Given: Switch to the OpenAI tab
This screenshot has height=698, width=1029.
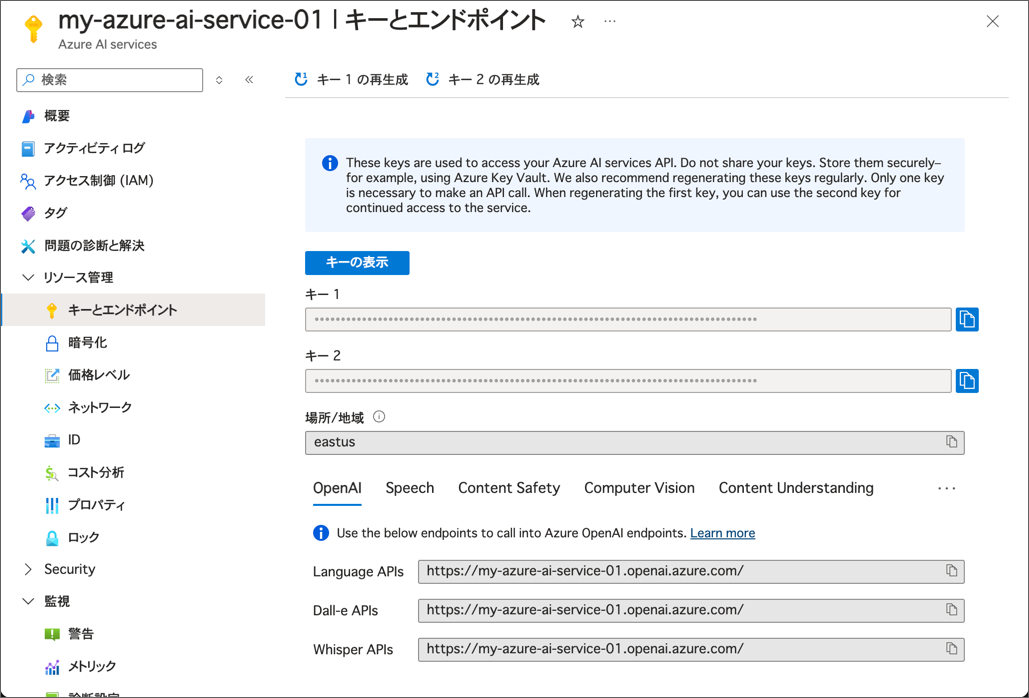Looking at the screenshot, I should pos(337,488).
